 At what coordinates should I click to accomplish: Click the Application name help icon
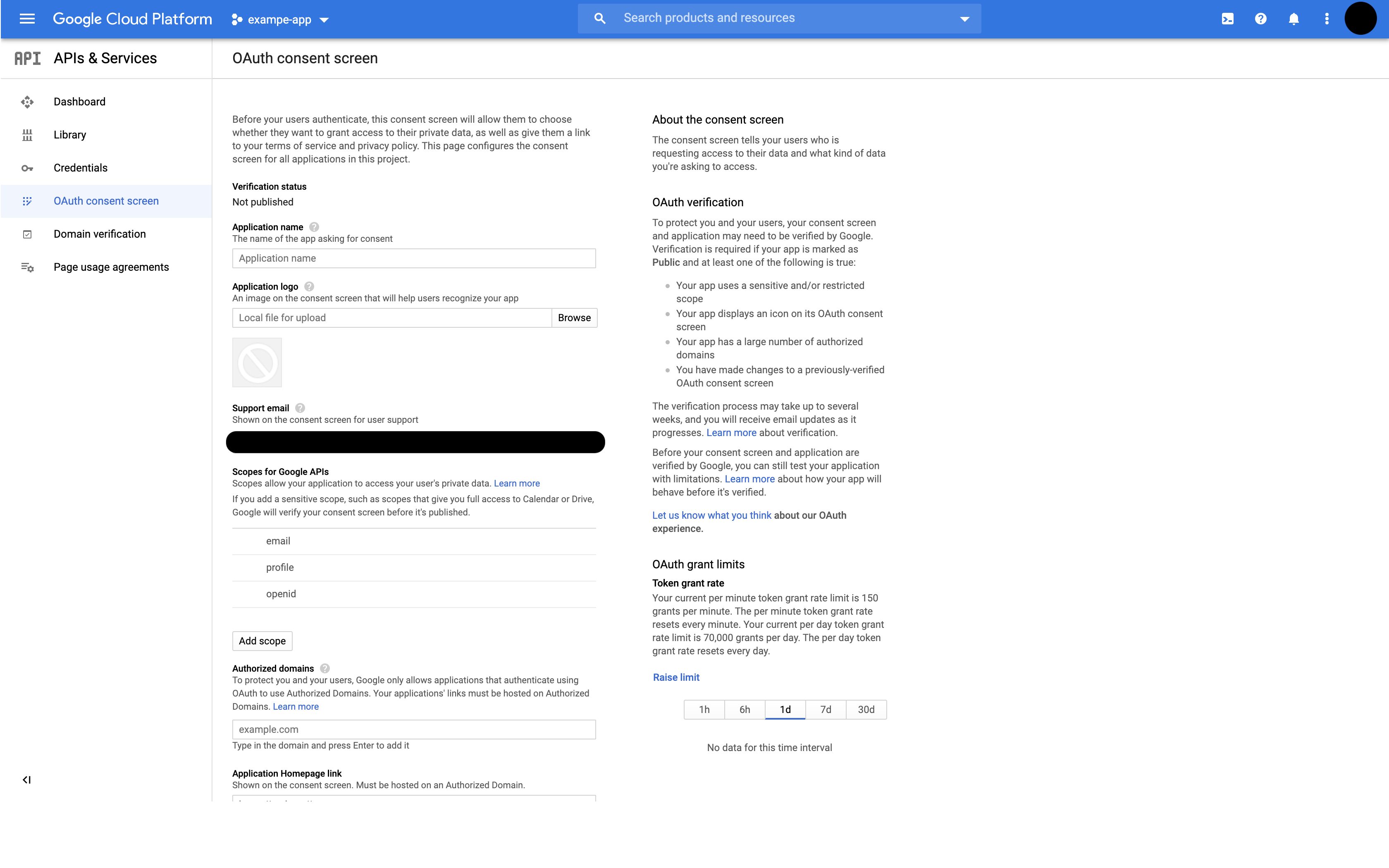(314, 227)
